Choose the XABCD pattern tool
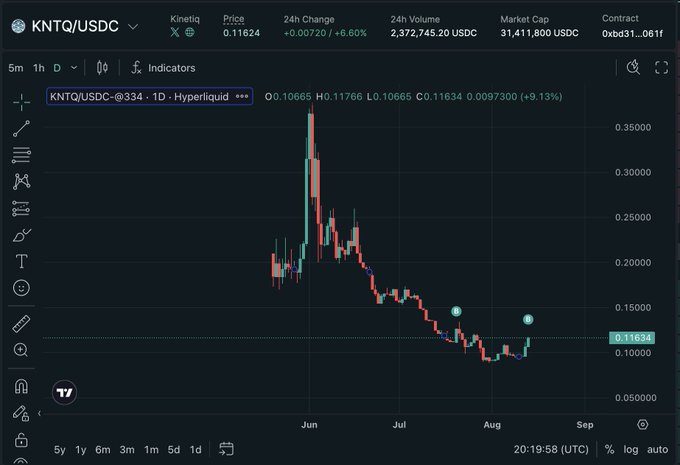Image resolution: width=680 pixels, height=465 pixels. [21, 181]
